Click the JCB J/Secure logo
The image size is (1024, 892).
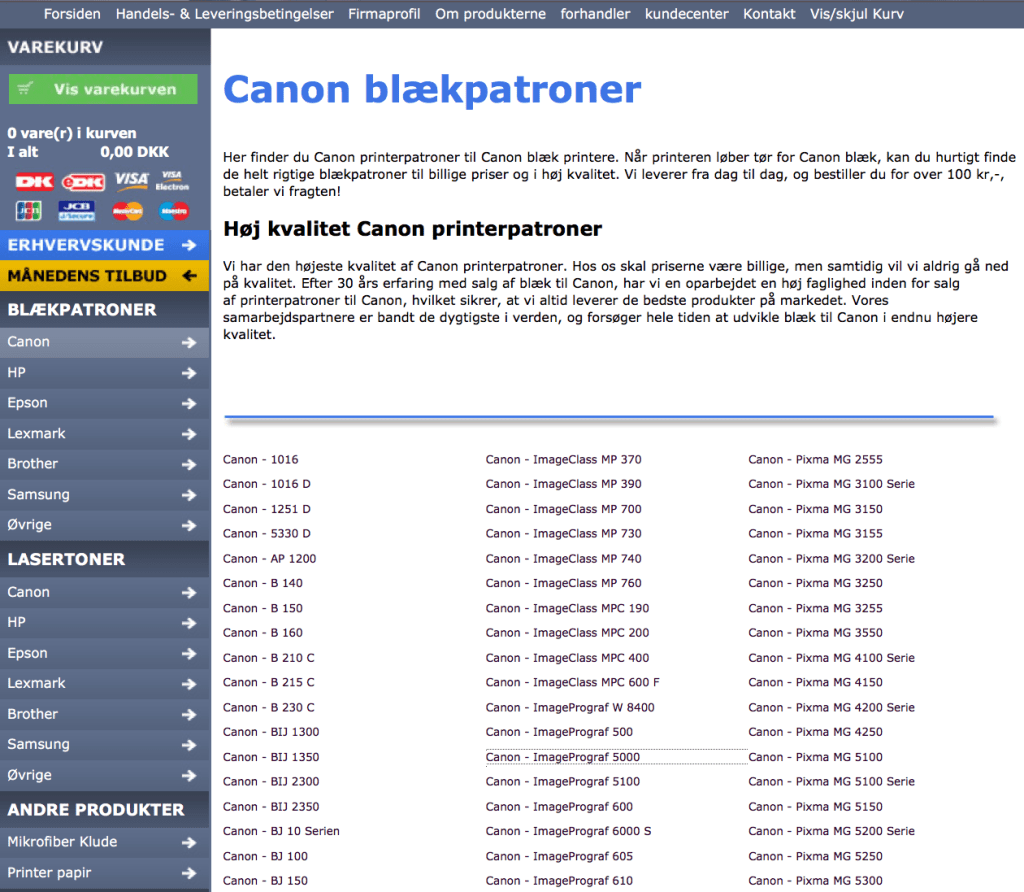click(x=77, y=211)
